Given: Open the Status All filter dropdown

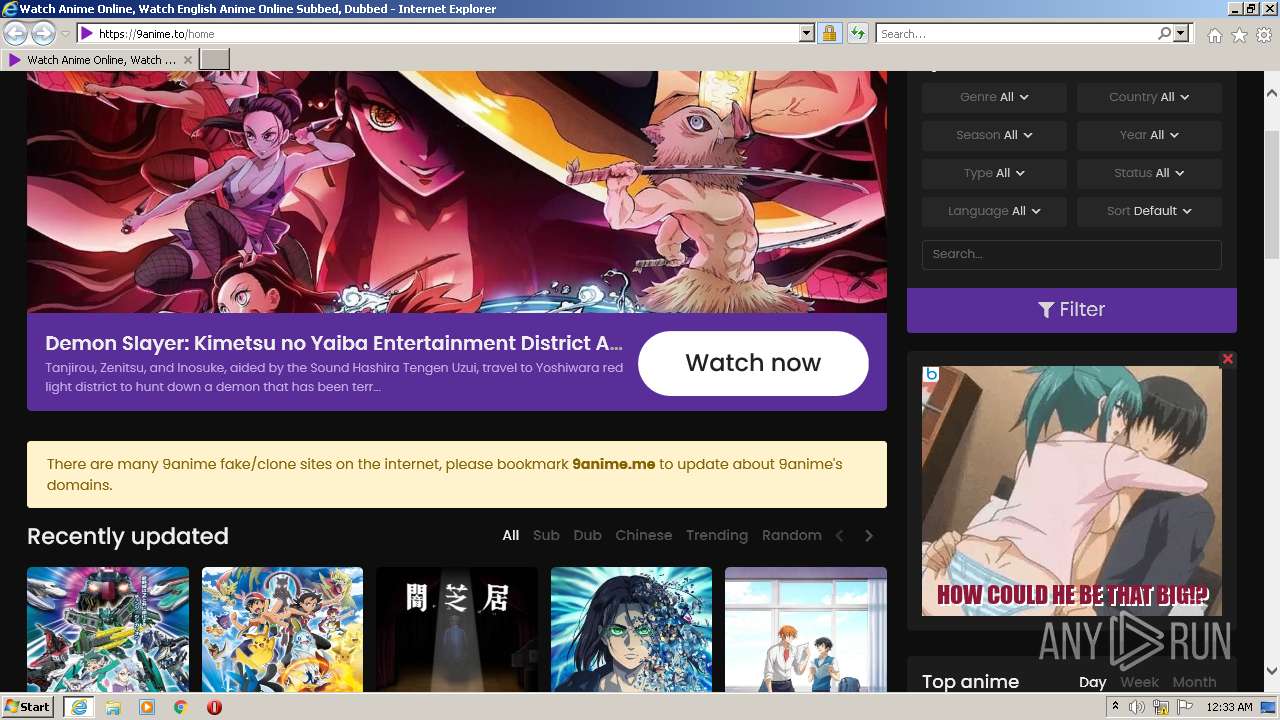Looking at the screenshot, I should click(1149, 173).
